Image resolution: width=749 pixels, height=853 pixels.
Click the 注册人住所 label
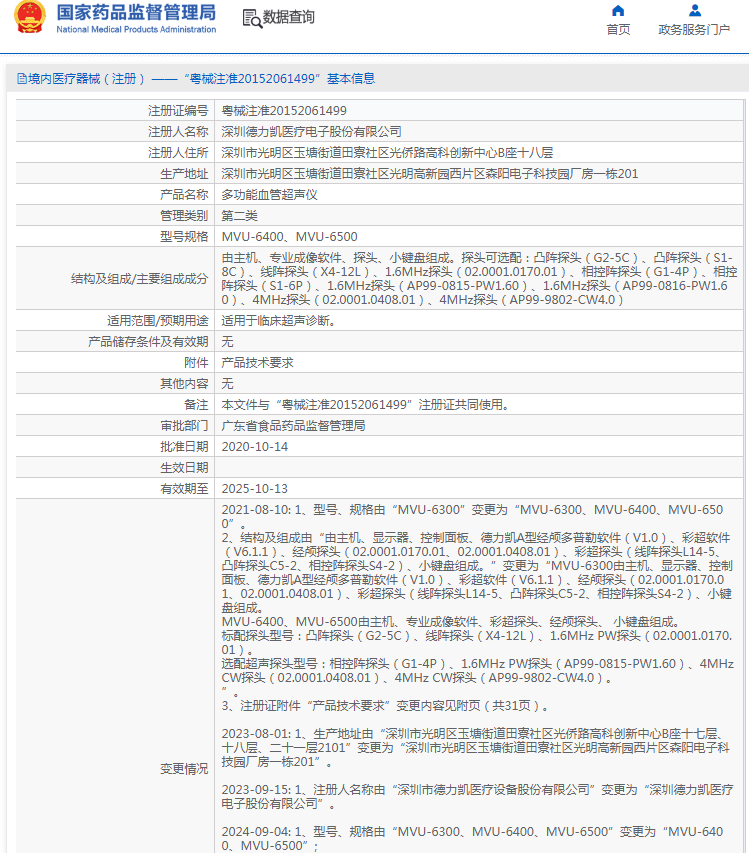coord(178,153)
